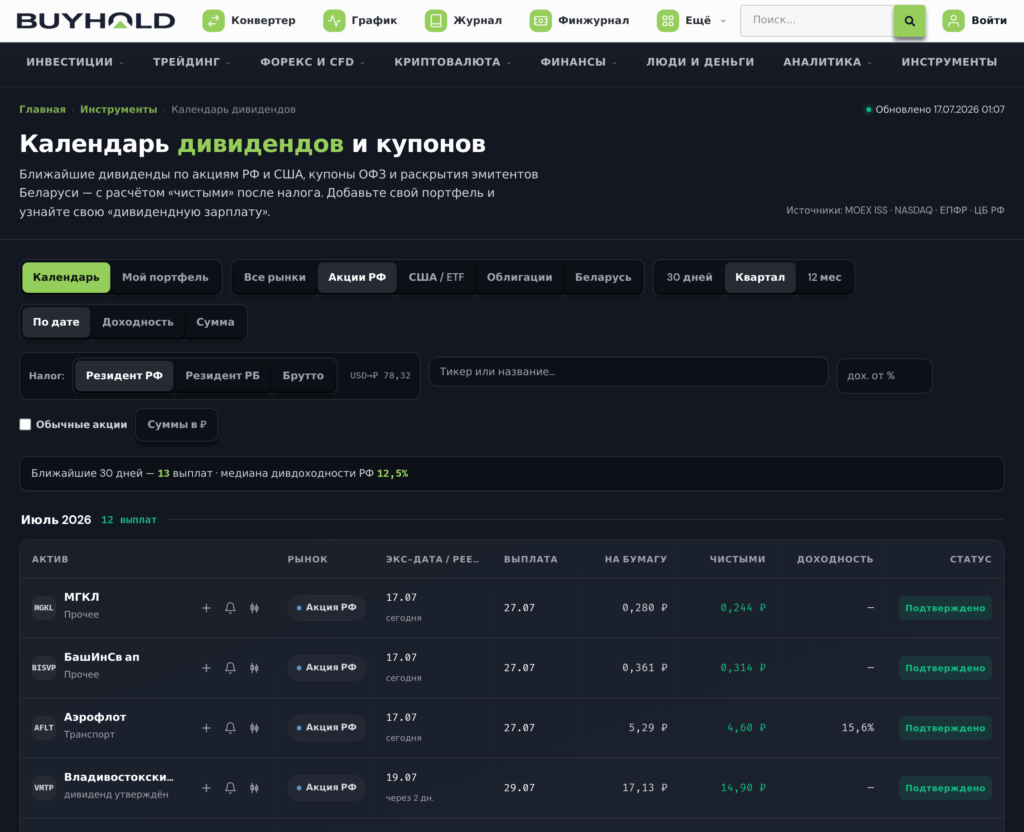Image resolution: width=1024 pixels, height=832 pixels.
Task: Expand ИНВЕСТИЦИИ menu
Action: point(74,62)
